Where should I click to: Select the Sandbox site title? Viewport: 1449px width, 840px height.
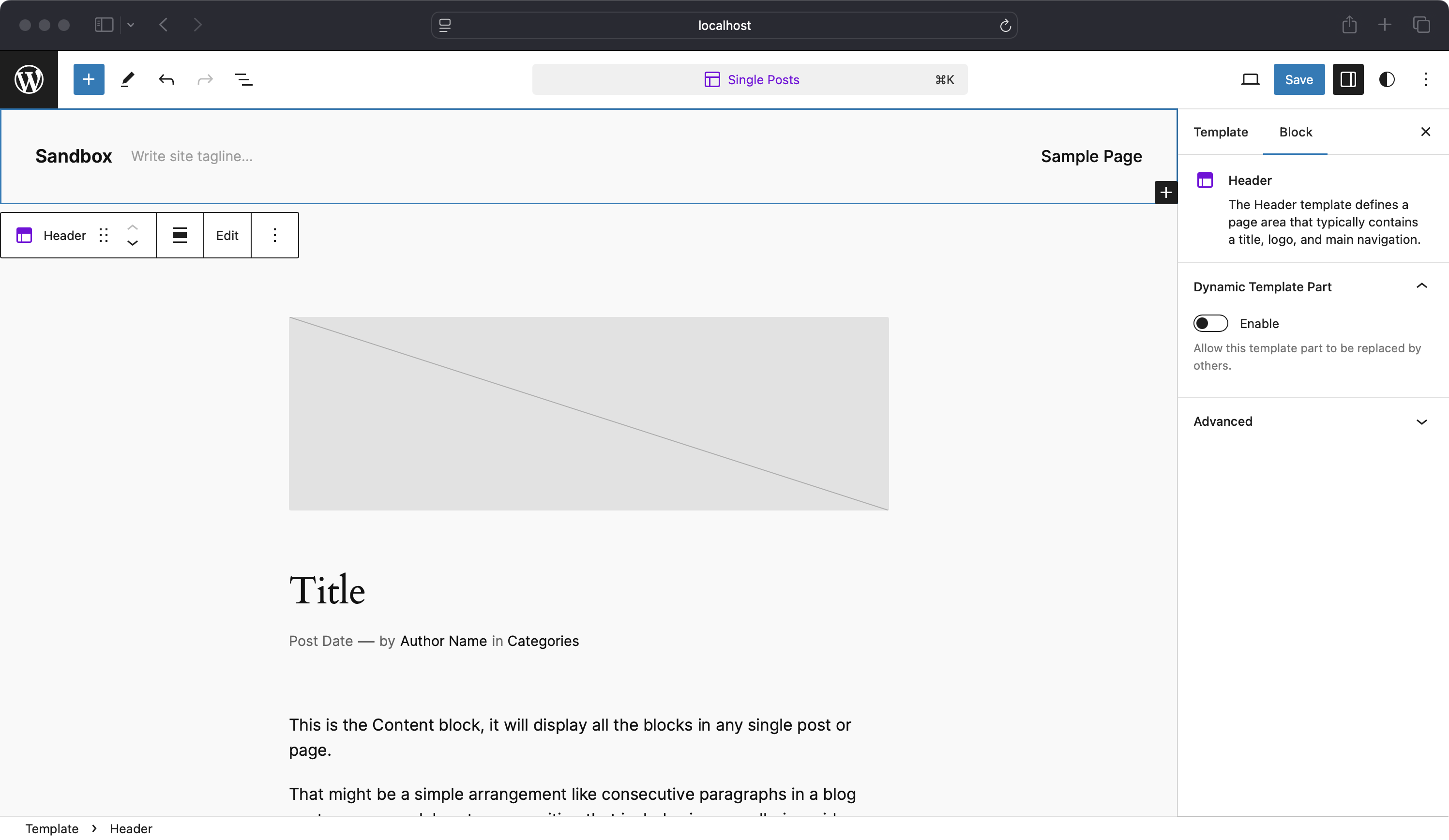74,156
